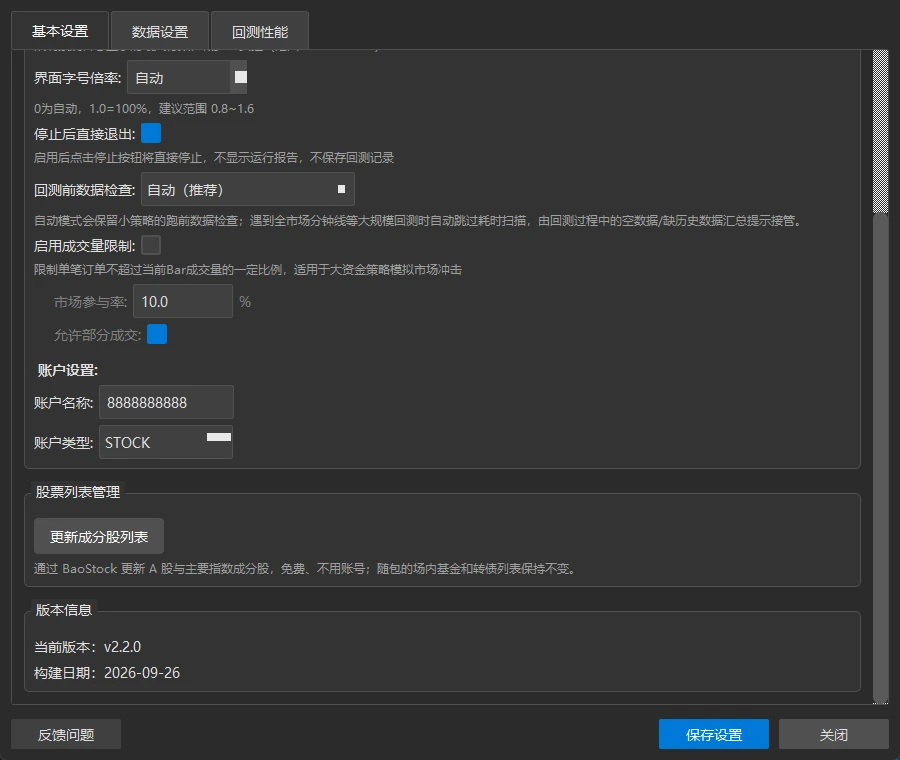Image resolution: width=900 pixels, height=760 pixels.
Task: Open the 回测前数据检查 dropdown
Action: pos(247,189)
